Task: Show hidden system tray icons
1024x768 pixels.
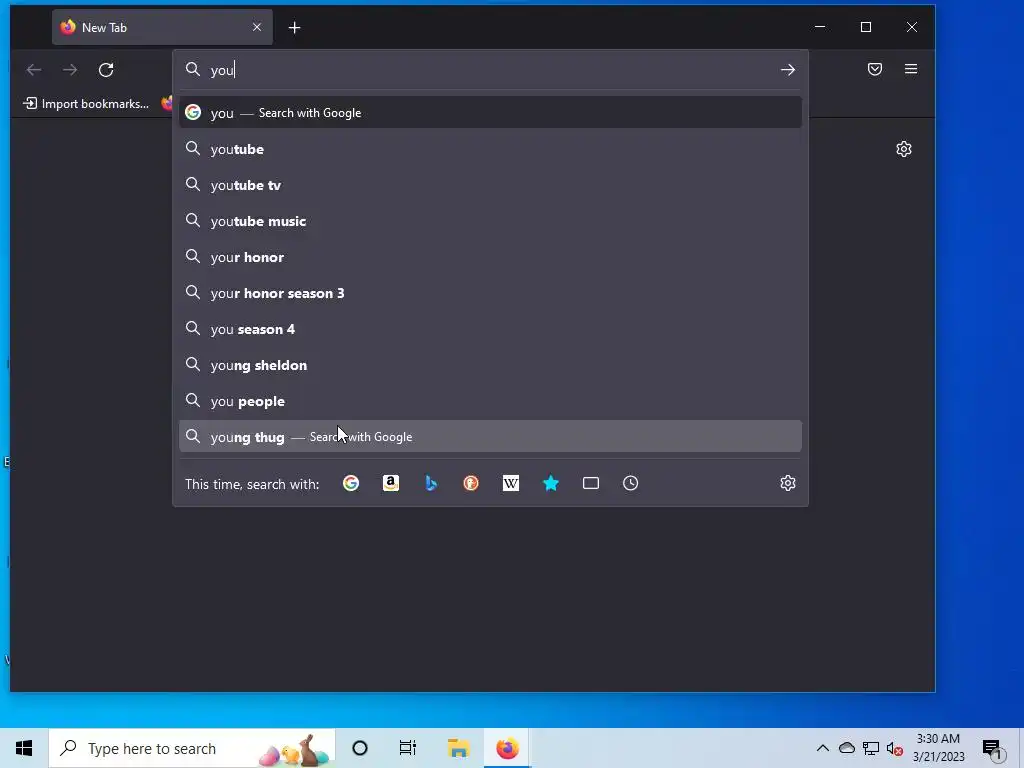Action: pyautogui.click(x=822, y=748)
